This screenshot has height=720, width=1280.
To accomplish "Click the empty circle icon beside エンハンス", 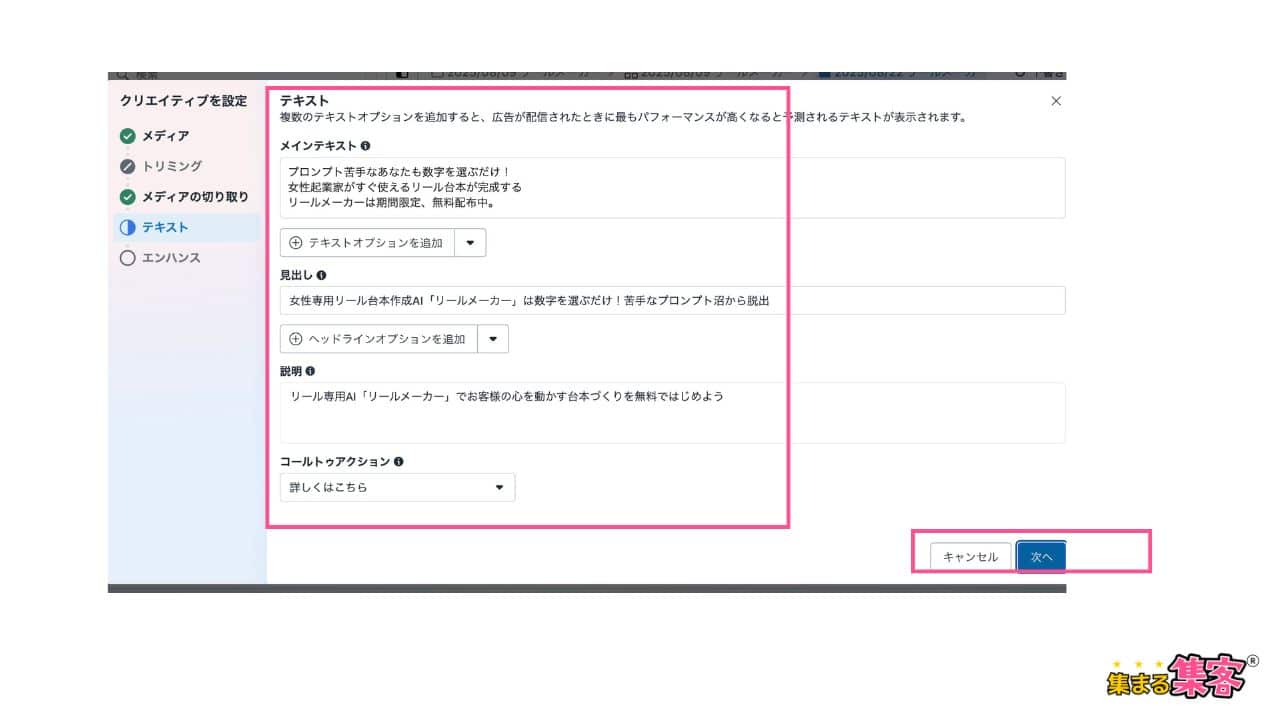I will [x=127, y=258].
